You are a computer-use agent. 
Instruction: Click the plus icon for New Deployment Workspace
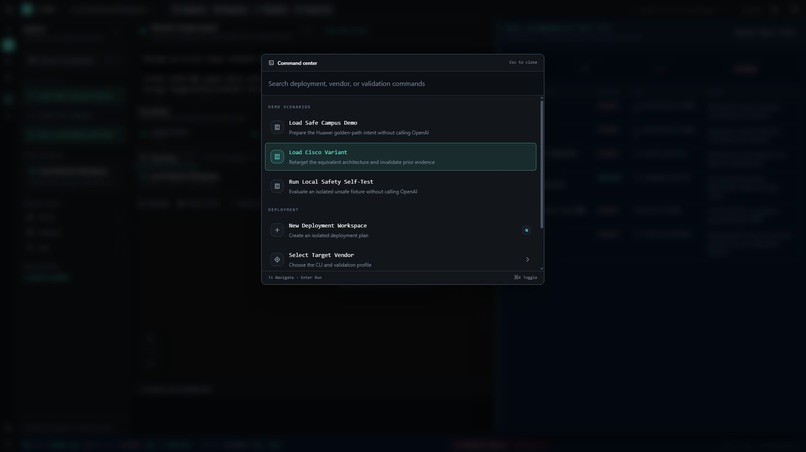[277, 230]
